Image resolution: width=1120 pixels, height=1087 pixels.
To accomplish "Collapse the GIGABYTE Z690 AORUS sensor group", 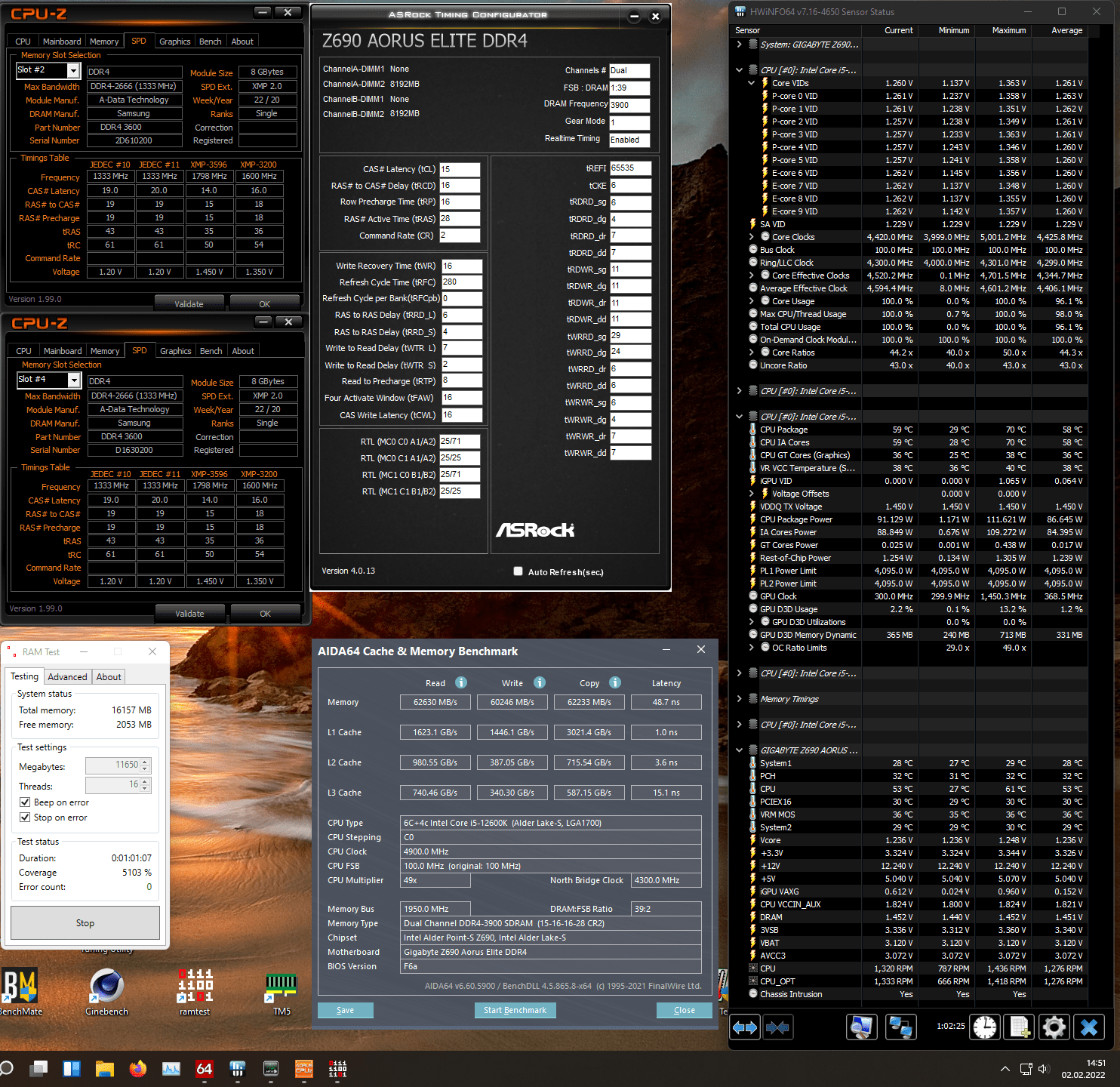I will (740, 750).
